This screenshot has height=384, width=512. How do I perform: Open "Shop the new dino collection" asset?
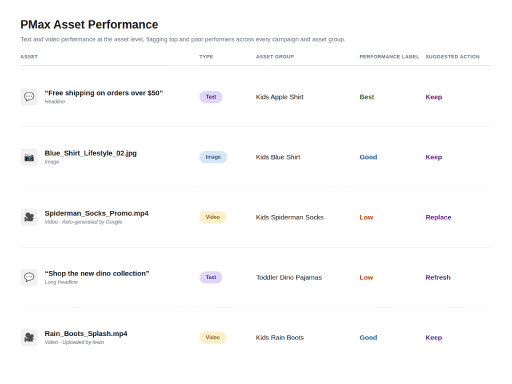click(x=97, y=274)
